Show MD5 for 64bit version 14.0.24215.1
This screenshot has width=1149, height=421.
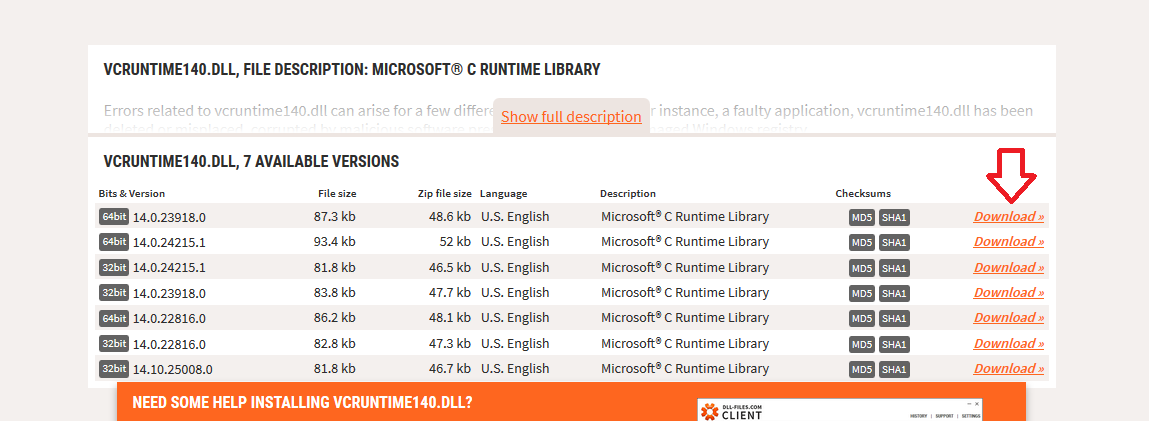point(862,242)
